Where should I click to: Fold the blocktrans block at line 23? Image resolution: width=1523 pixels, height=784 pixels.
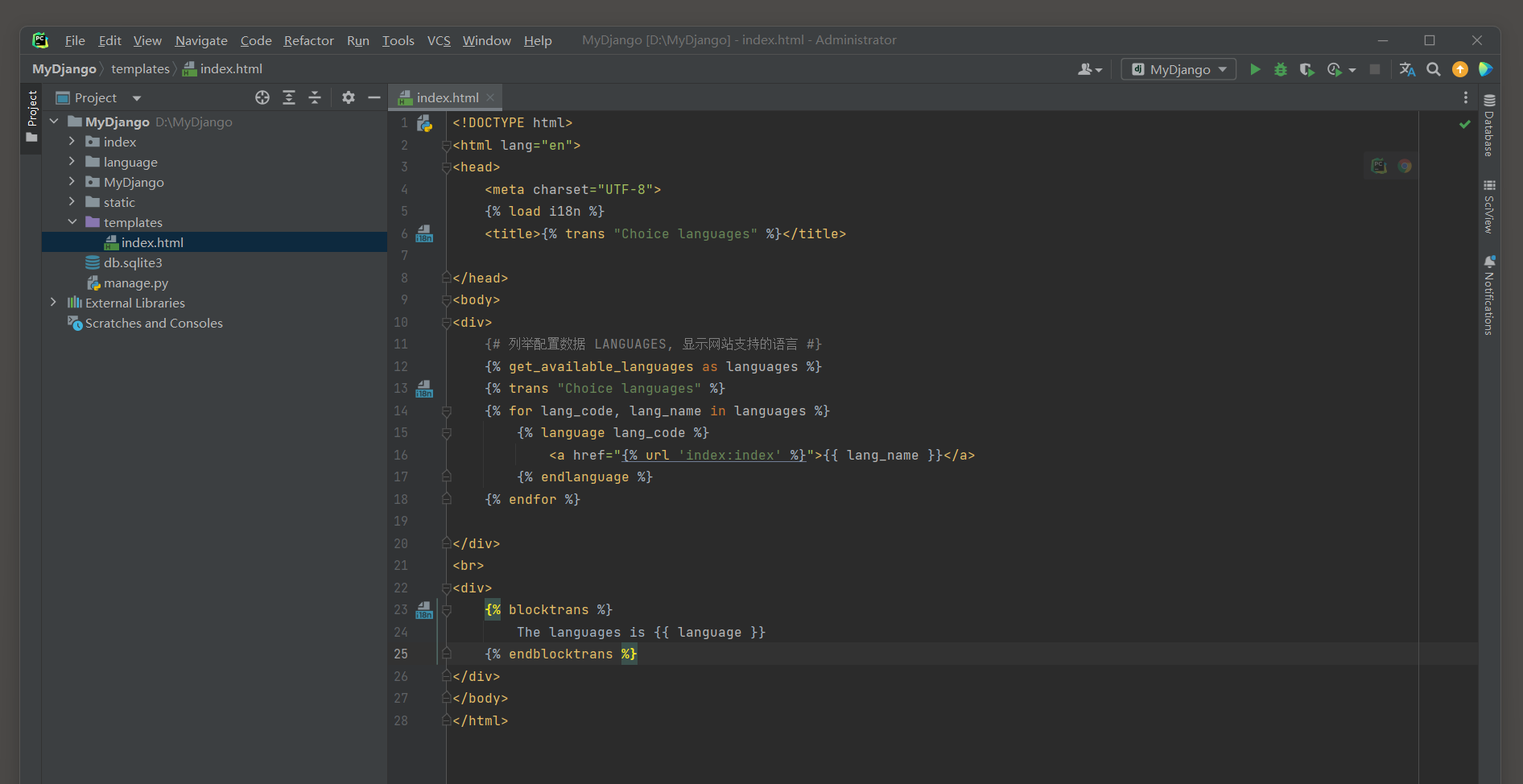pyautogui.click(x=446, y=610)
